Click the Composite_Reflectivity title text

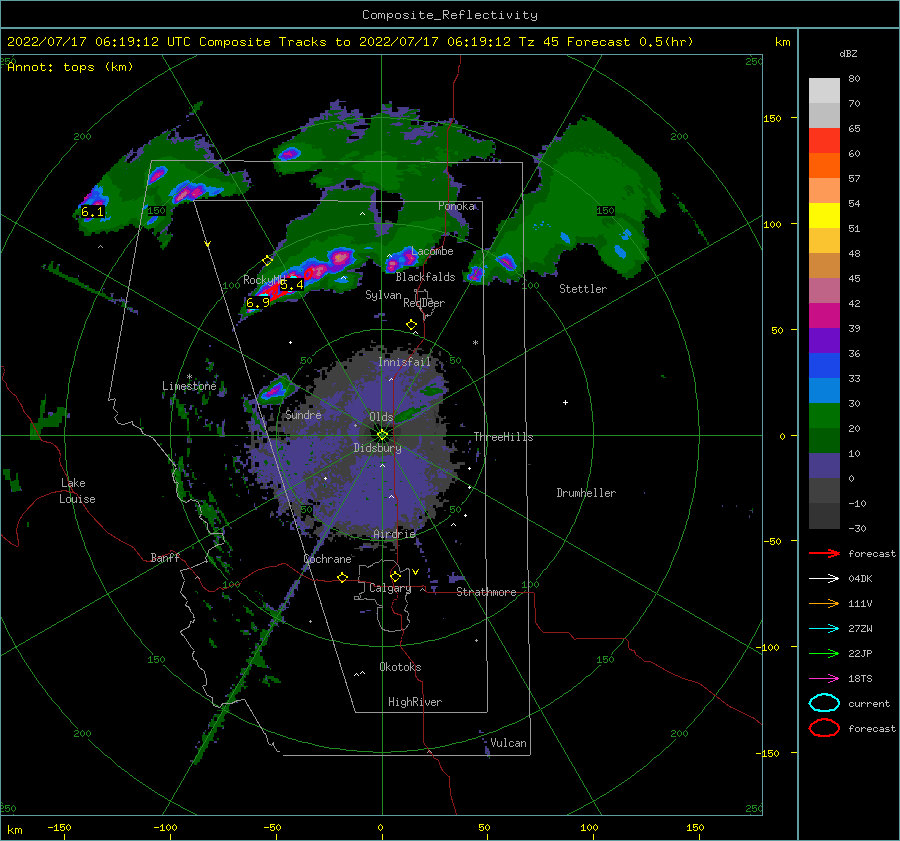tap(449, 15)
